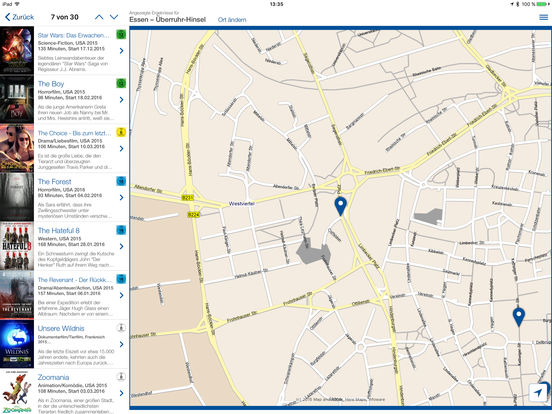Select cinema map pin near Westviertel roundabout

point(340,206)
